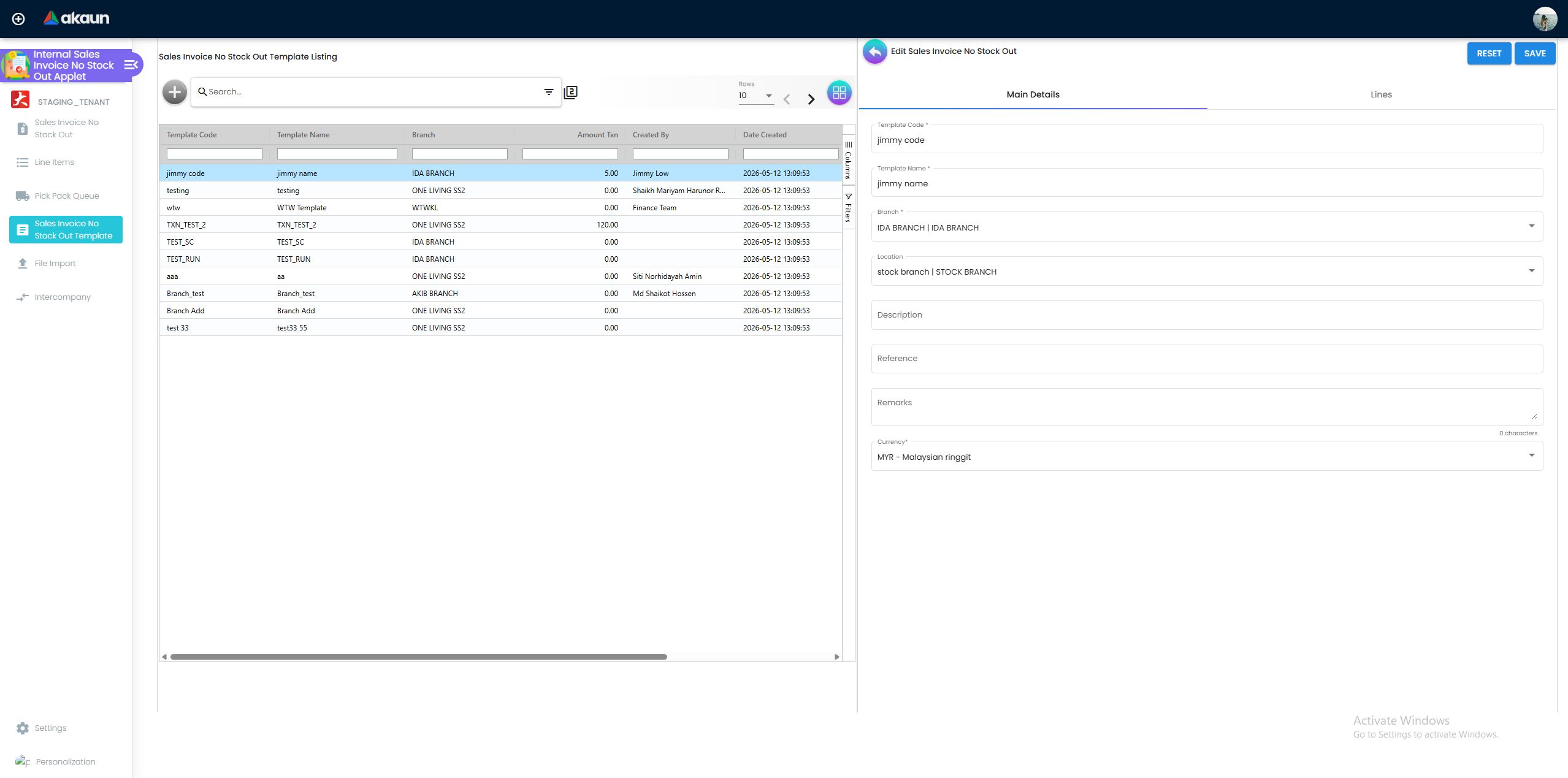1568x778 pixels.
Task: Click the plus circle icon in top bar
Action: [18, 19]
